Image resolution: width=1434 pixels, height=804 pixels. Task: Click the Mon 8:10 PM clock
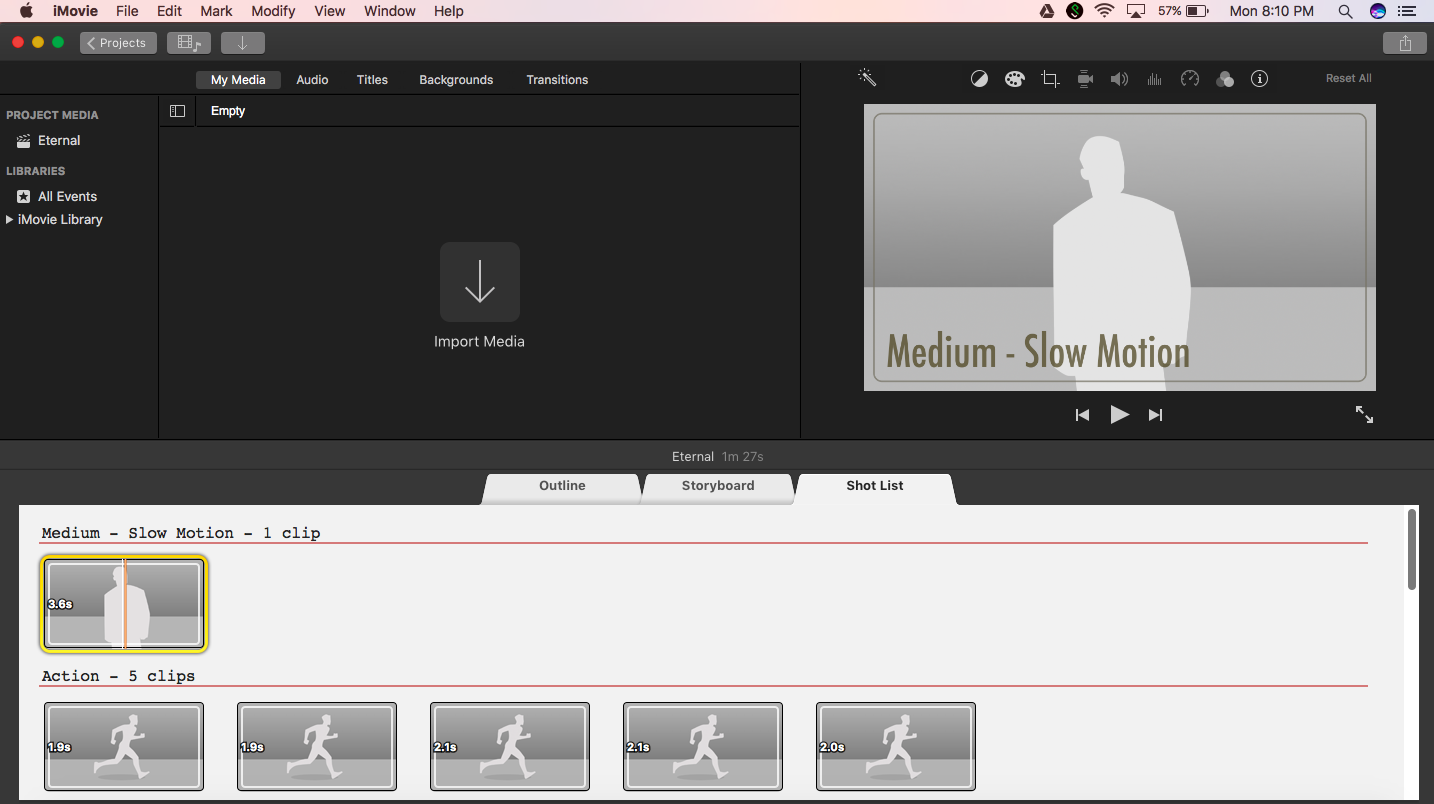point(1271,11)
